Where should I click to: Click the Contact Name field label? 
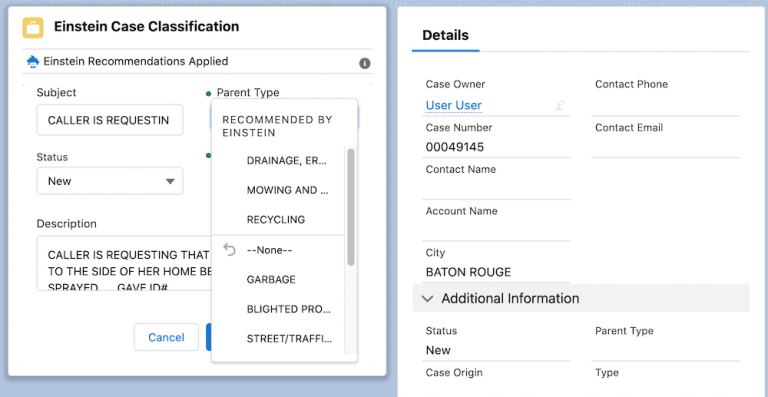click(460, 169)
